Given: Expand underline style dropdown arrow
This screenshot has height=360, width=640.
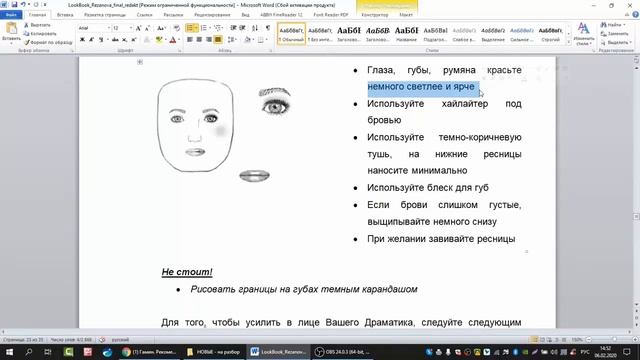Looking at the screenshot, I should 107,40.
